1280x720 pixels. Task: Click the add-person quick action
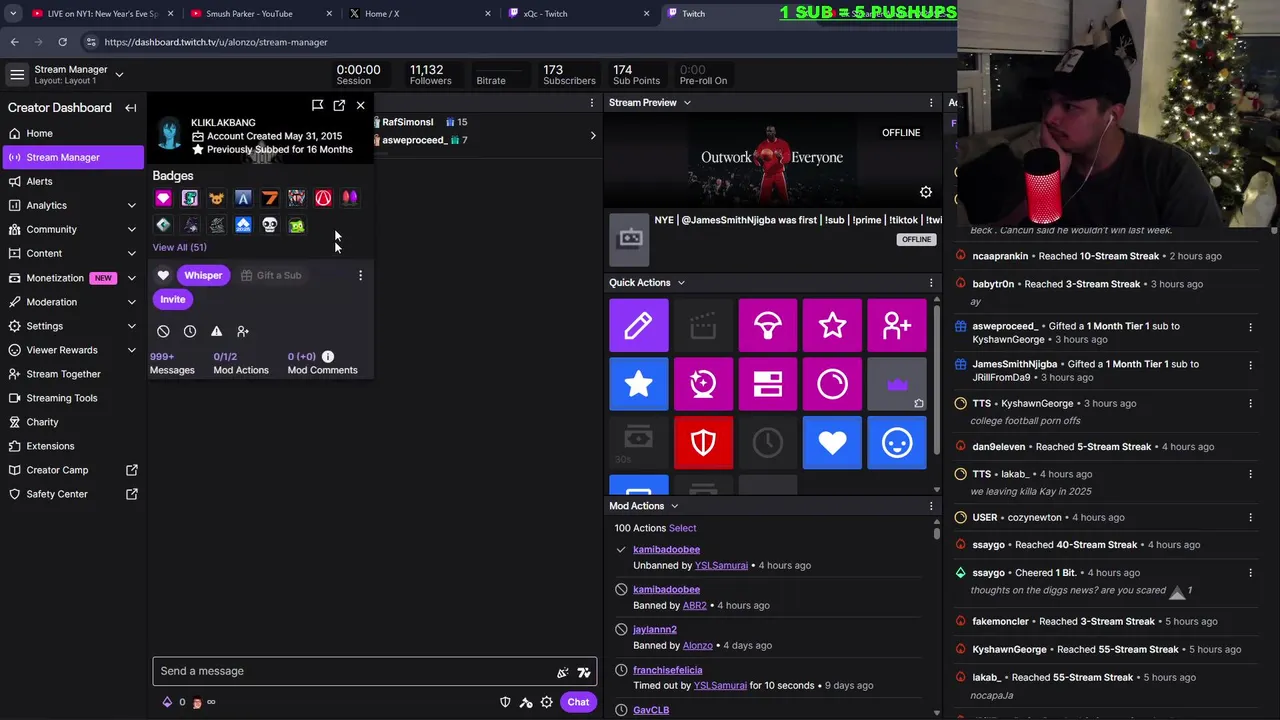pyautogui.click(x=897, y=325)
